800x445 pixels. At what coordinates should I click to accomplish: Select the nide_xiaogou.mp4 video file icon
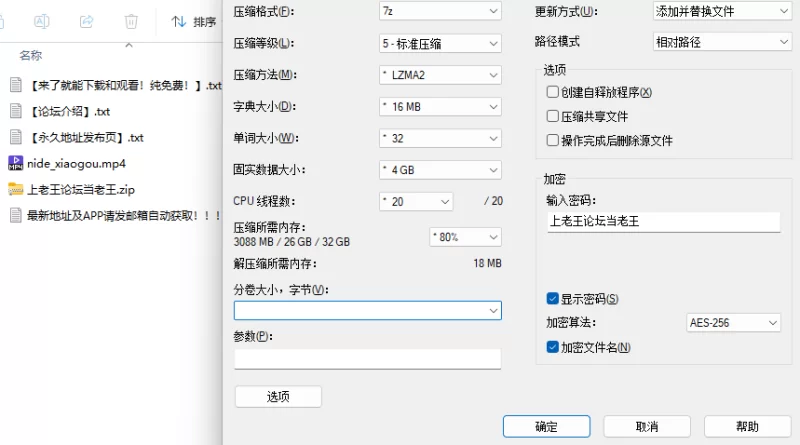(x=16, y=163)
